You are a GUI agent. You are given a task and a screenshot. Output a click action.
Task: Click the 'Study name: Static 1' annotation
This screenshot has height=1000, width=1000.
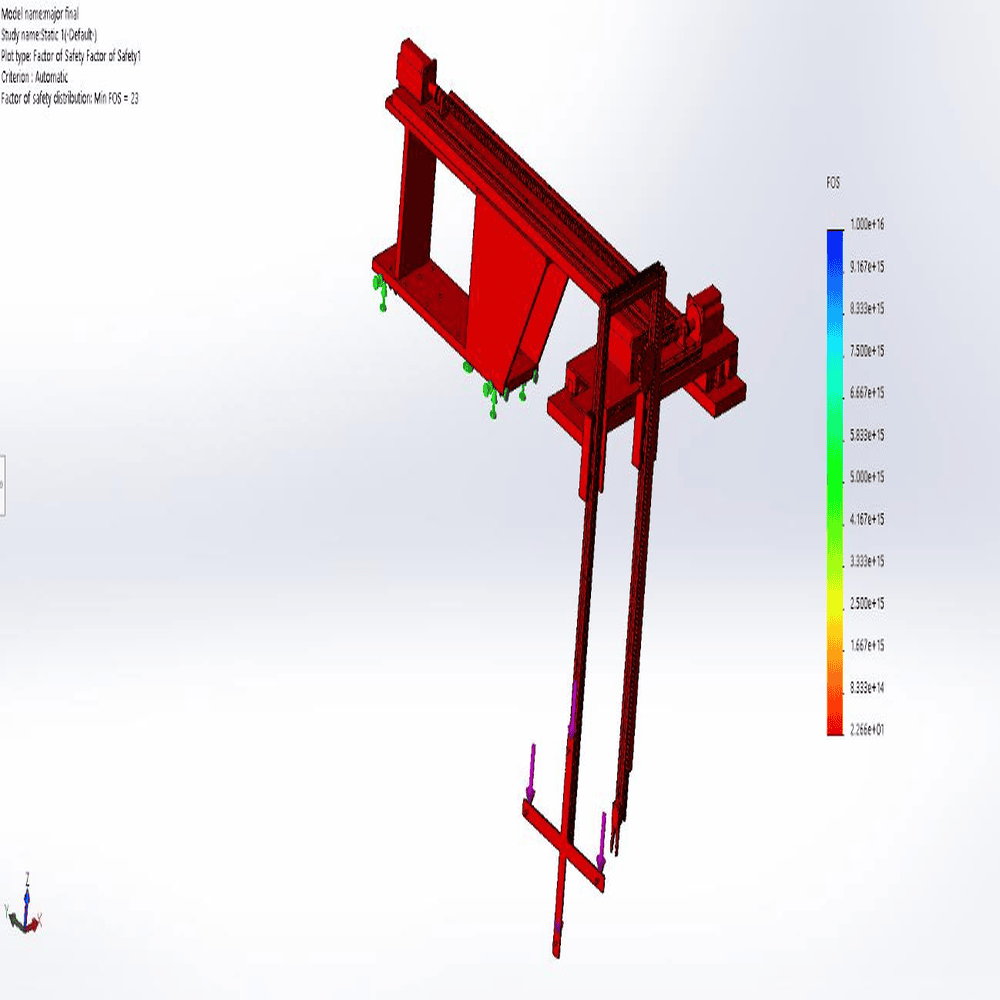tap(49, 34)
